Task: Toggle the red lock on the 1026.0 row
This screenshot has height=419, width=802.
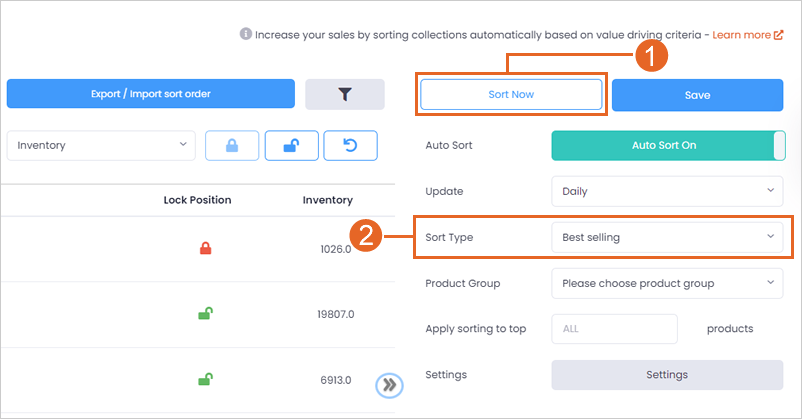Action: click(x=206, y=249)
